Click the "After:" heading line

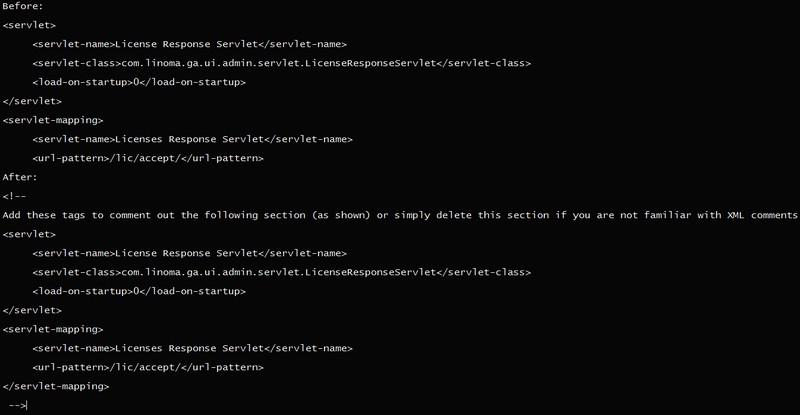coord(20,177)
